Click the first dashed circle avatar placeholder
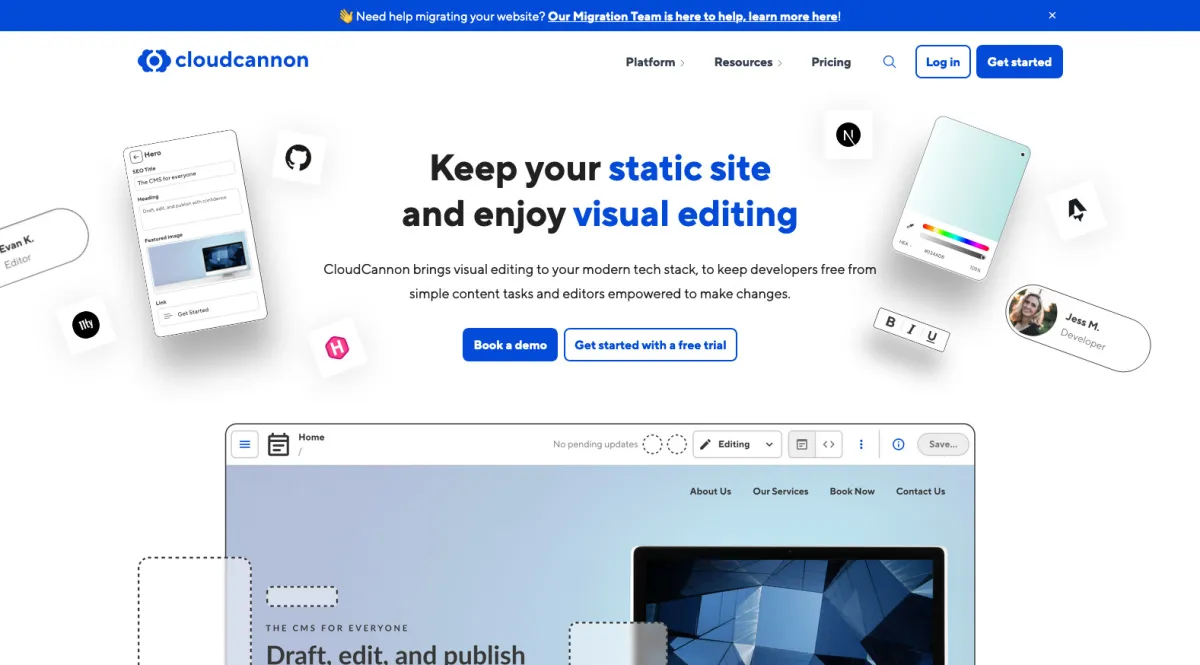The height and width of the screenshot is (665, 1200). (x=652, y=444)
